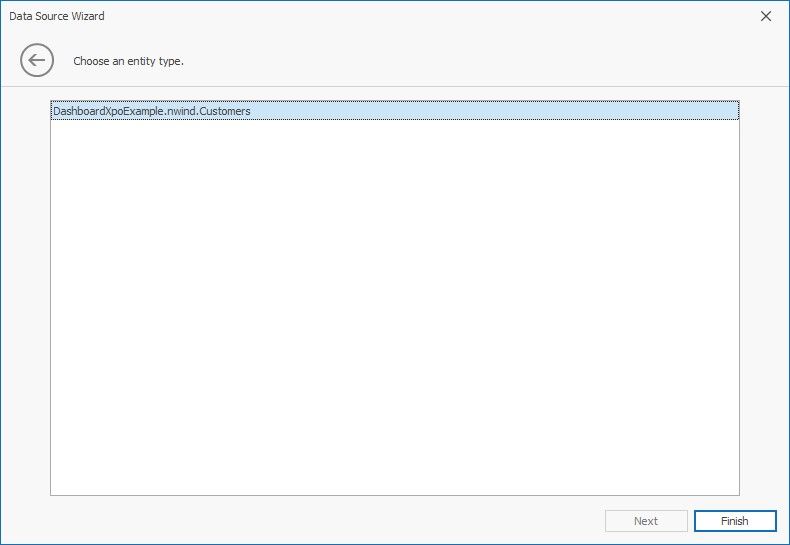
Task: Click the disabled Next button
Action: tap(646, 521)
